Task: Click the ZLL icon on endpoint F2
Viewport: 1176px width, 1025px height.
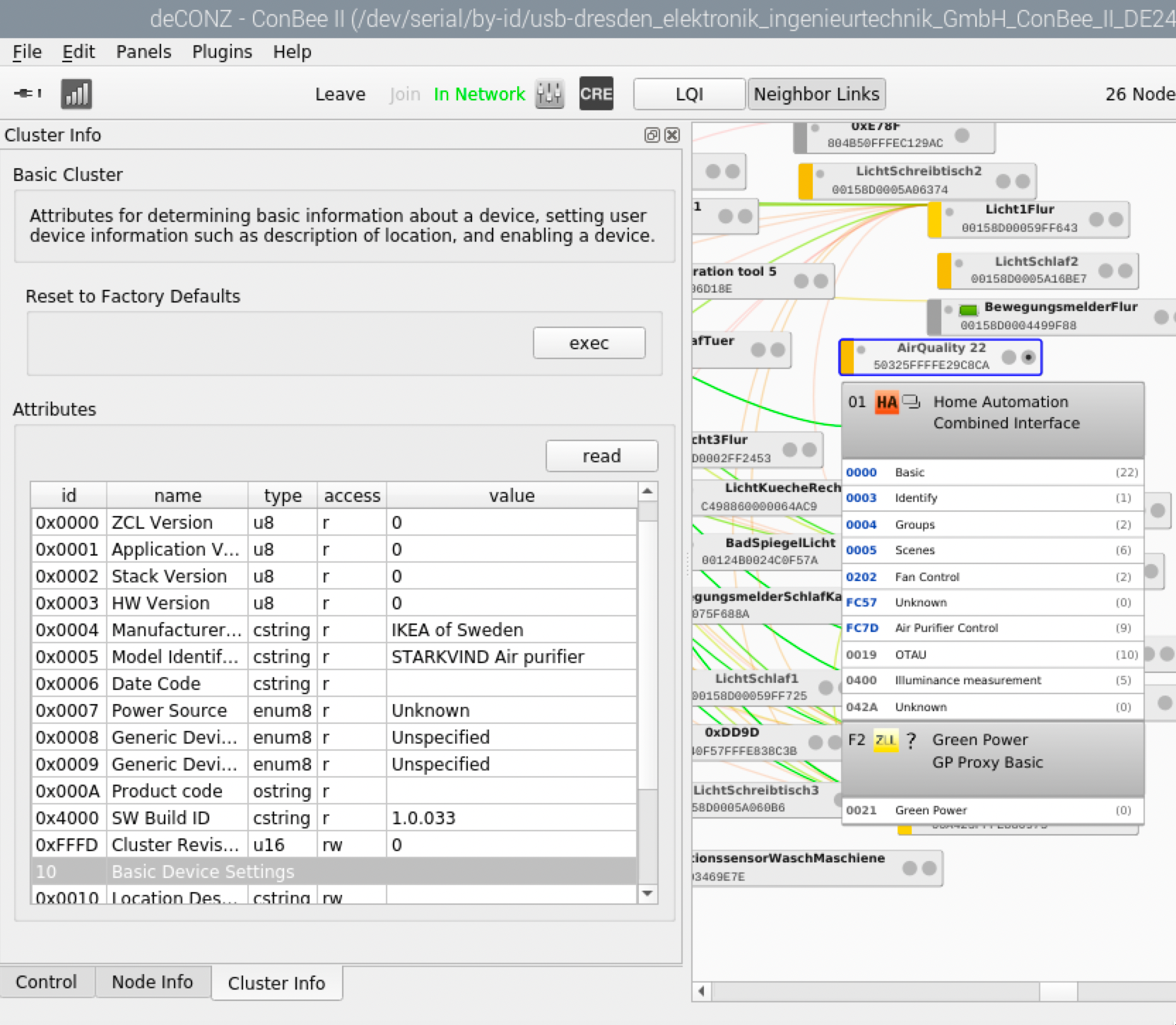Action: tap(885, 740)
